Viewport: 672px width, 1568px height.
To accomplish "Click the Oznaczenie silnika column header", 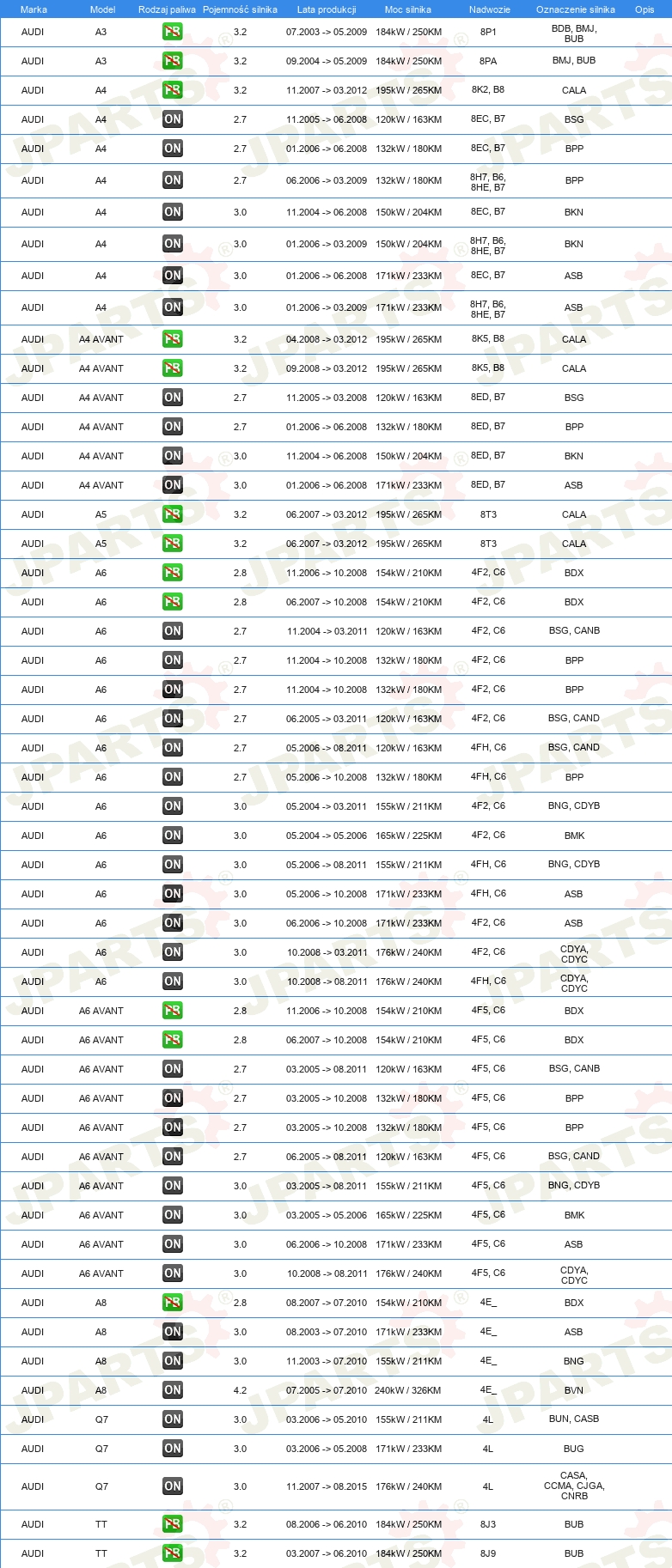I will click(576, 9).
